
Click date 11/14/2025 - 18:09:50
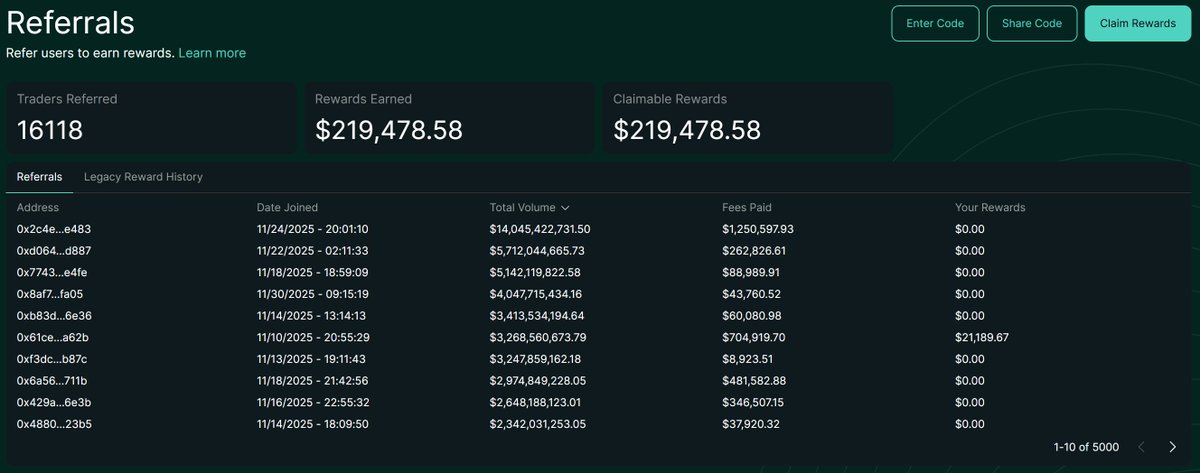coord(313,424)
